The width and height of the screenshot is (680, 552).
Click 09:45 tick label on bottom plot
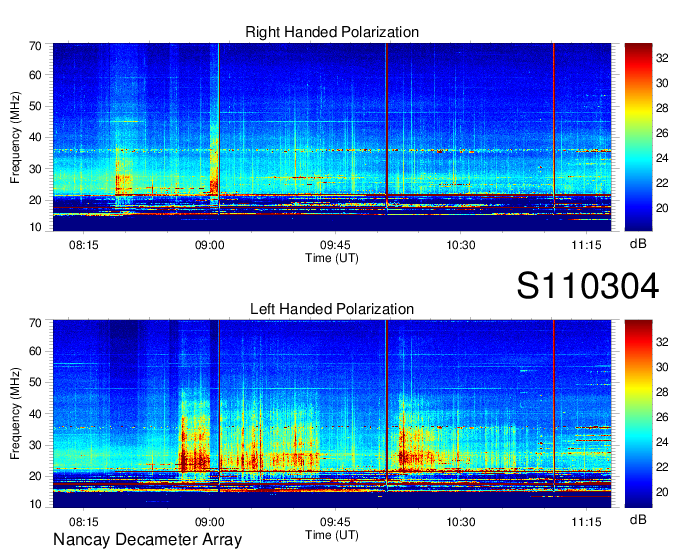click(335, 522)
